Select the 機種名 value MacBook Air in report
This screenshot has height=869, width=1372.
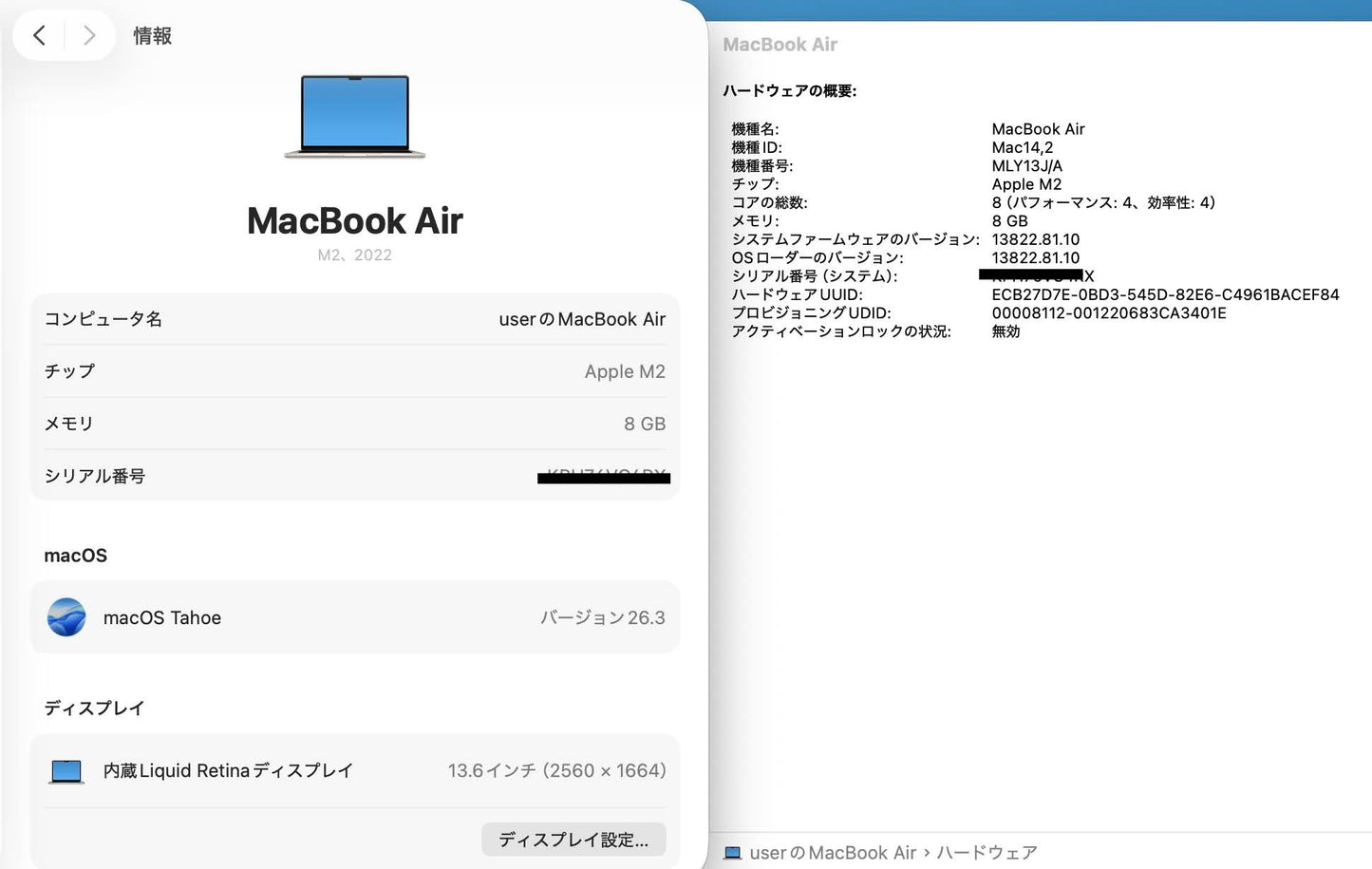[1038, 129]
